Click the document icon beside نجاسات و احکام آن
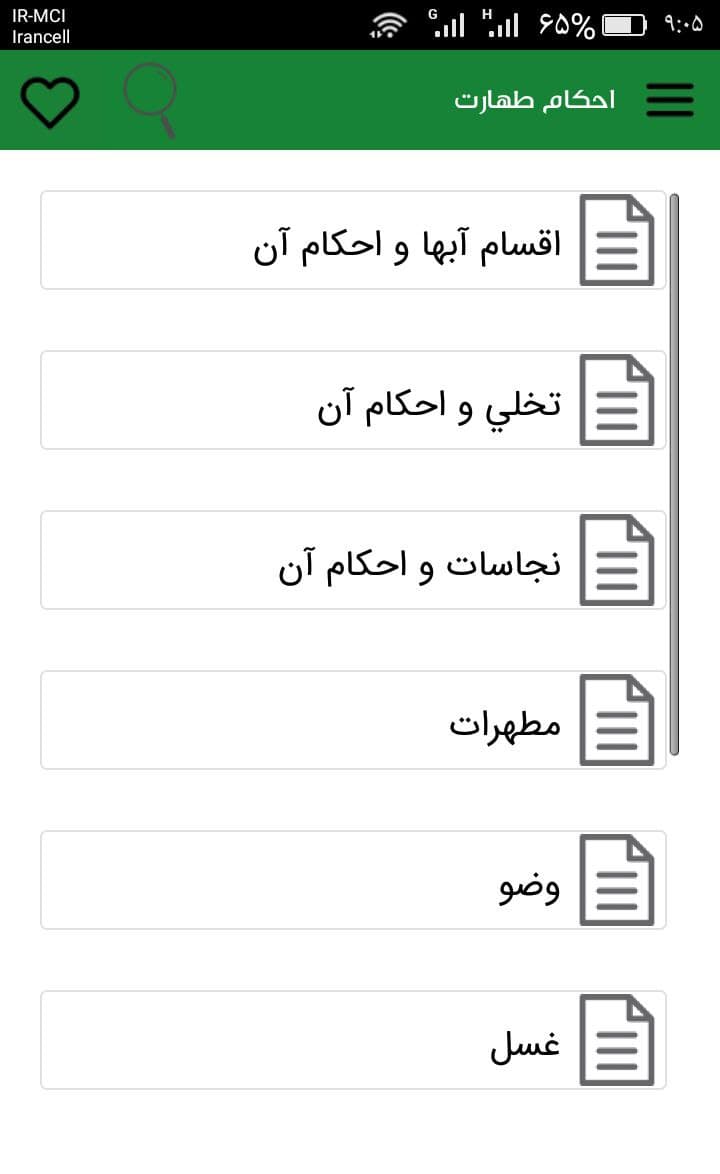The image size is (720, 1174). pyautogui.click(x=617, y=560)
